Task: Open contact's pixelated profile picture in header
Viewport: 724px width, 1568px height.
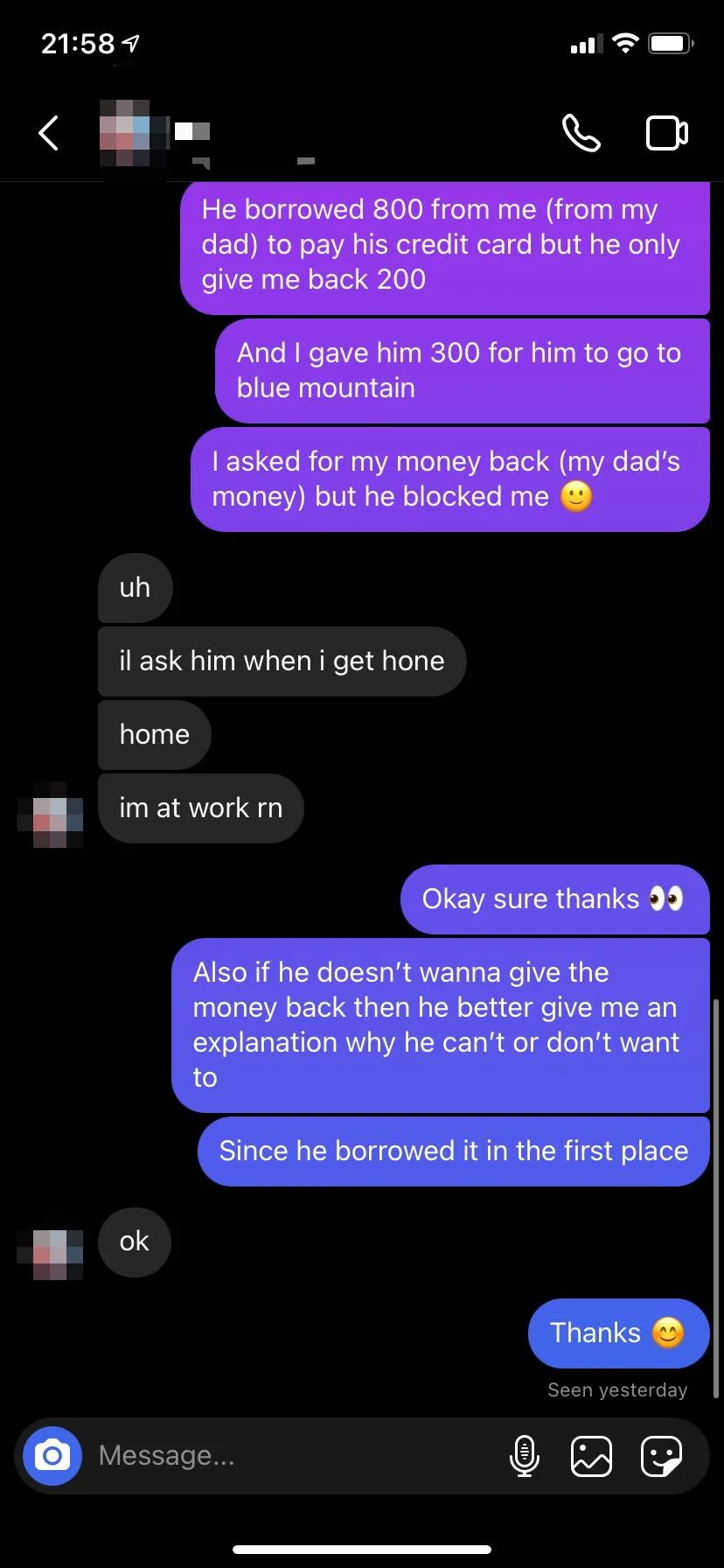Action: [x=134, y=133]
